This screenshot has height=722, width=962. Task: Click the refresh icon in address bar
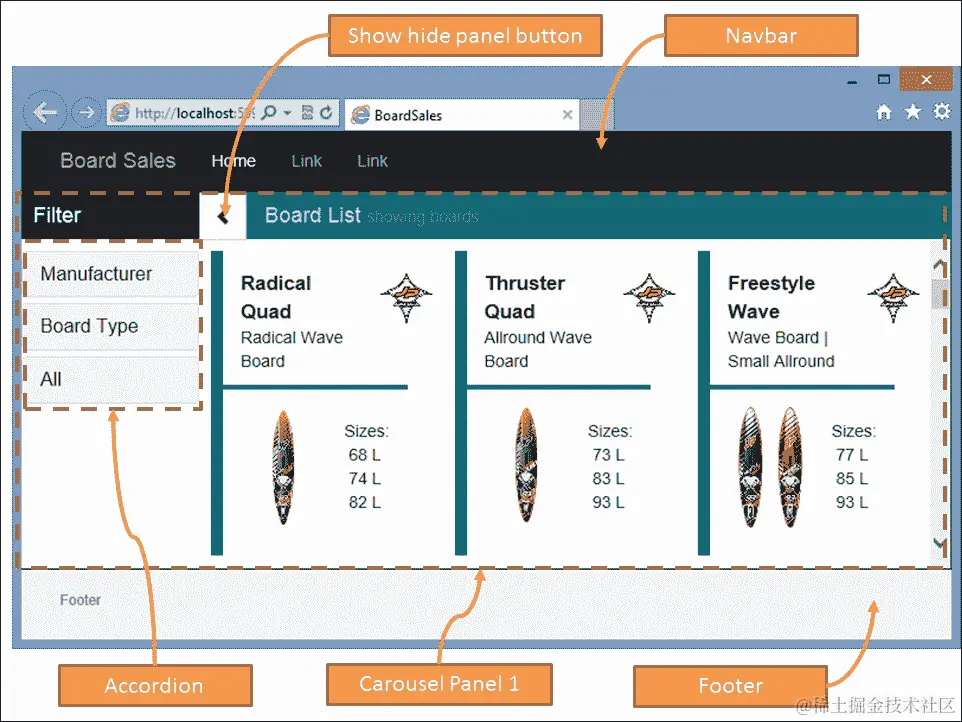coord(326,112)
